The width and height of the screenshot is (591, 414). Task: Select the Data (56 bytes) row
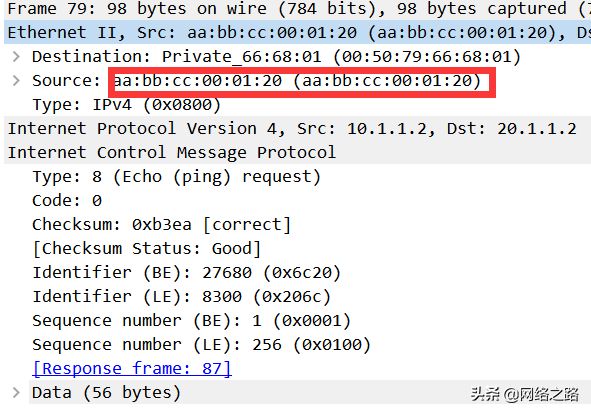click(310, 393)
